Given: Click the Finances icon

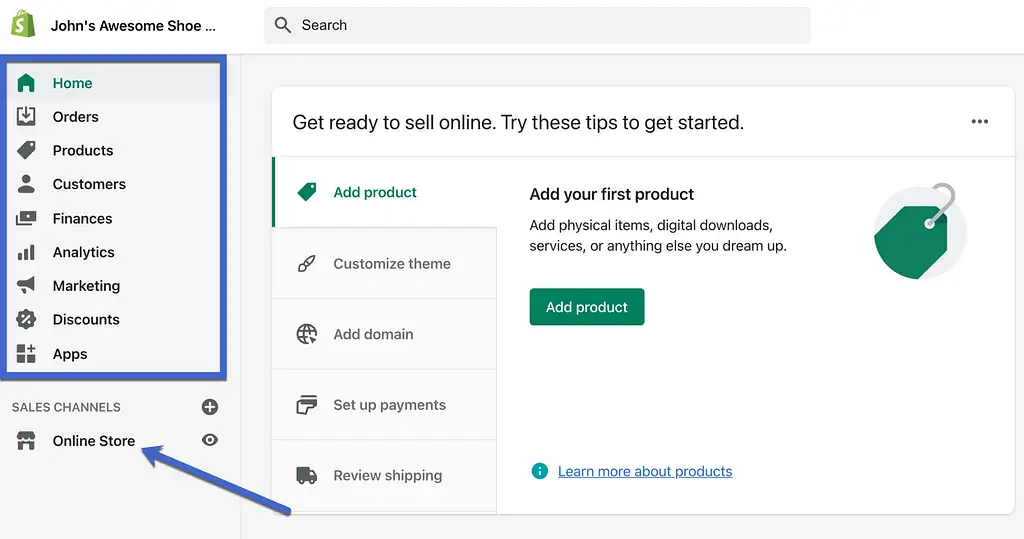Looking at the screenshot, I should tap(26, 218).
